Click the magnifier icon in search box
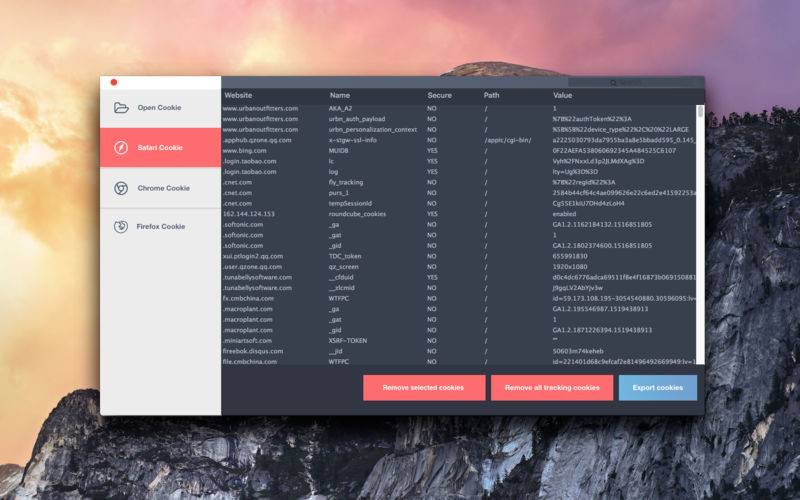Image resolution: width=800 pixels, height=500 pixels. (613, 83)
